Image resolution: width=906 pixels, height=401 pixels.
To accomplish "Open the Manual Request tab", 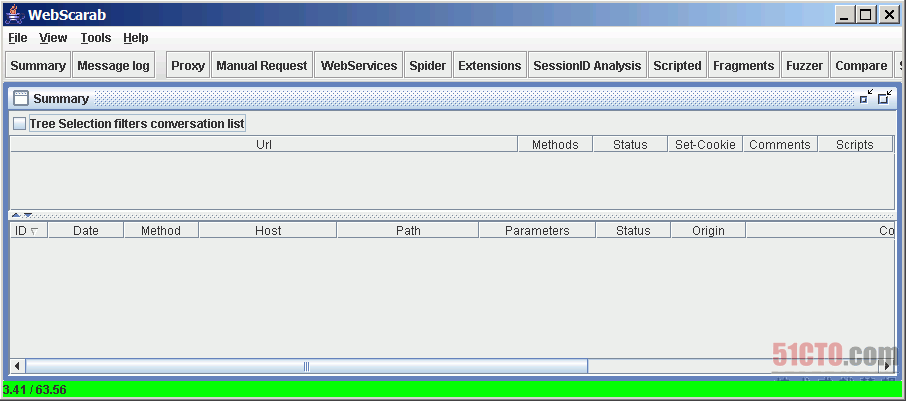I will tap(262, 66).
